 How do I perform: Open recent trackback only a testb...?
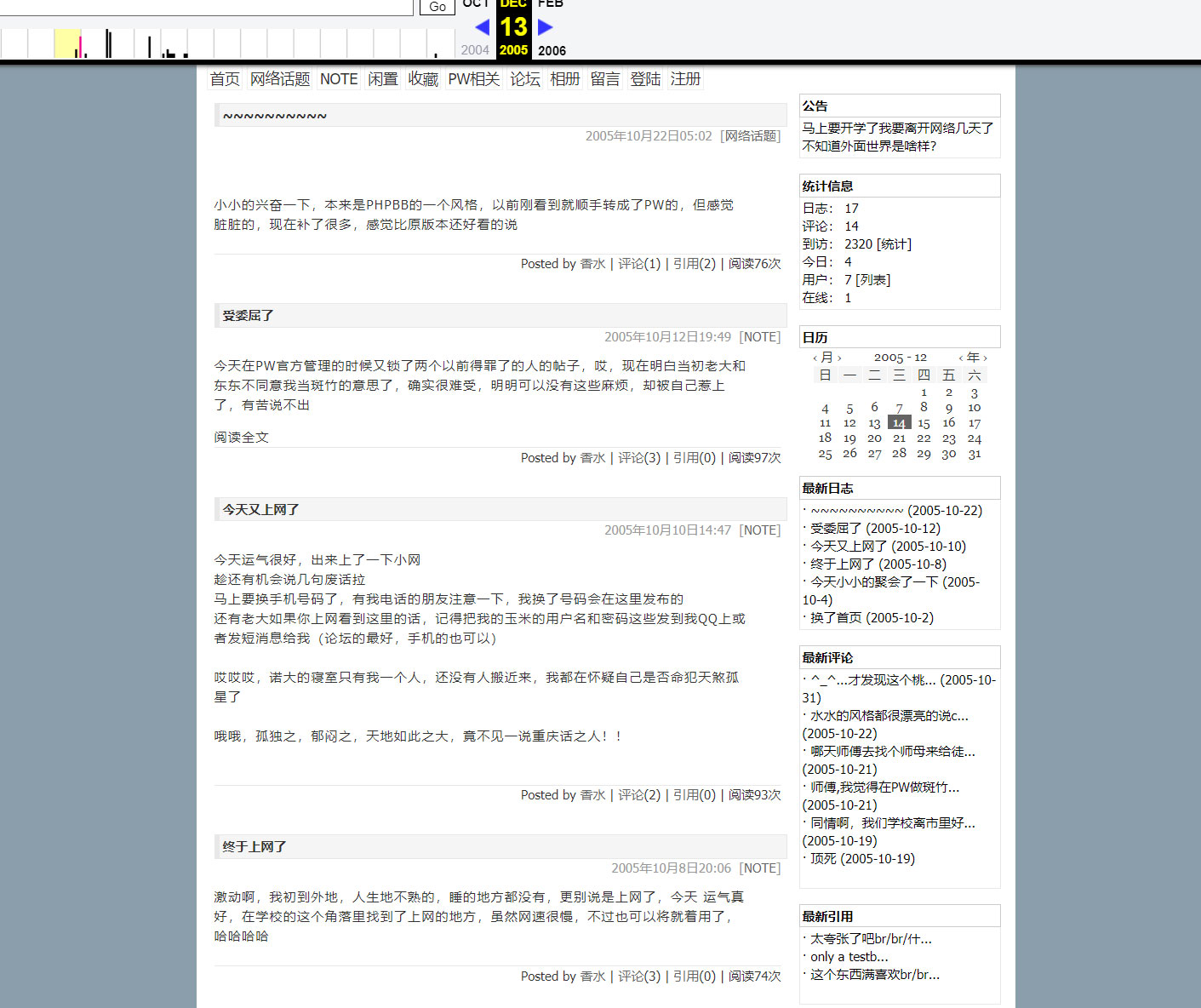click(x=849, y=957)
